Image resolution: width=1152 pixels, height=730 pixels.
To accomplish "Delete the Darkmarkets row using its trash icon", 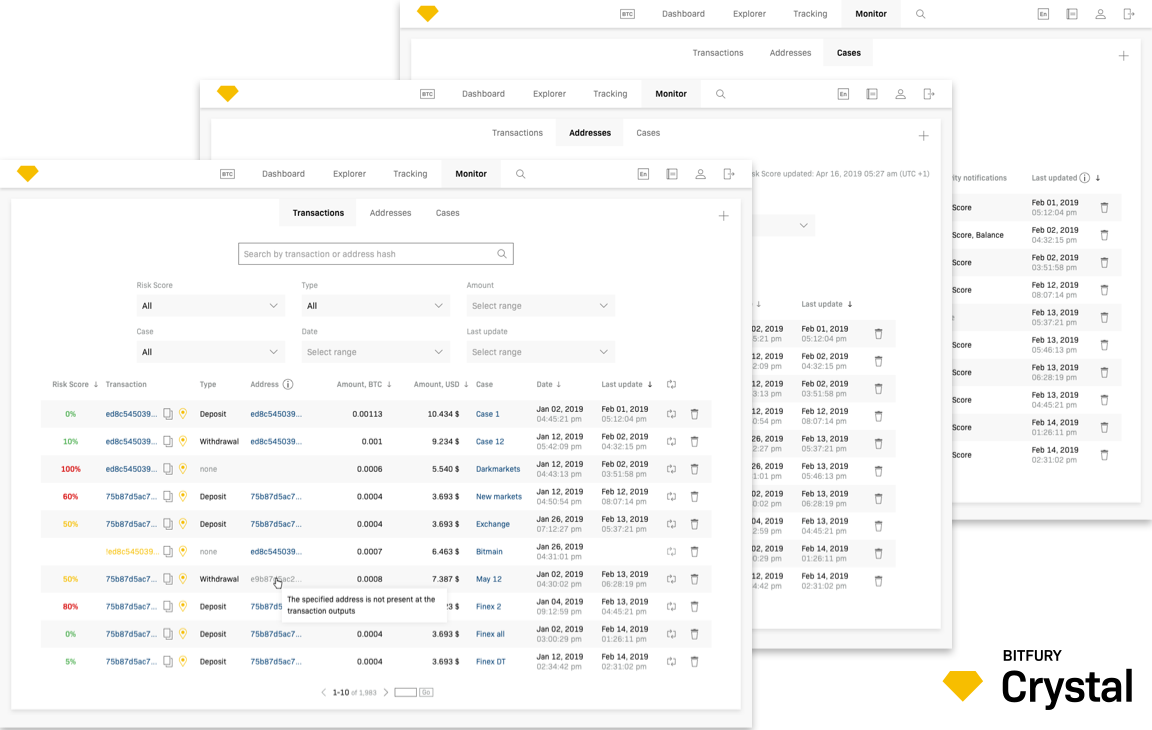I will (695, 468).
